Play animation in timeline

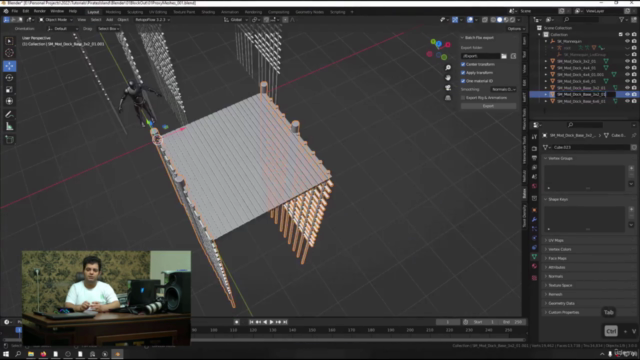tap(271, 322)
